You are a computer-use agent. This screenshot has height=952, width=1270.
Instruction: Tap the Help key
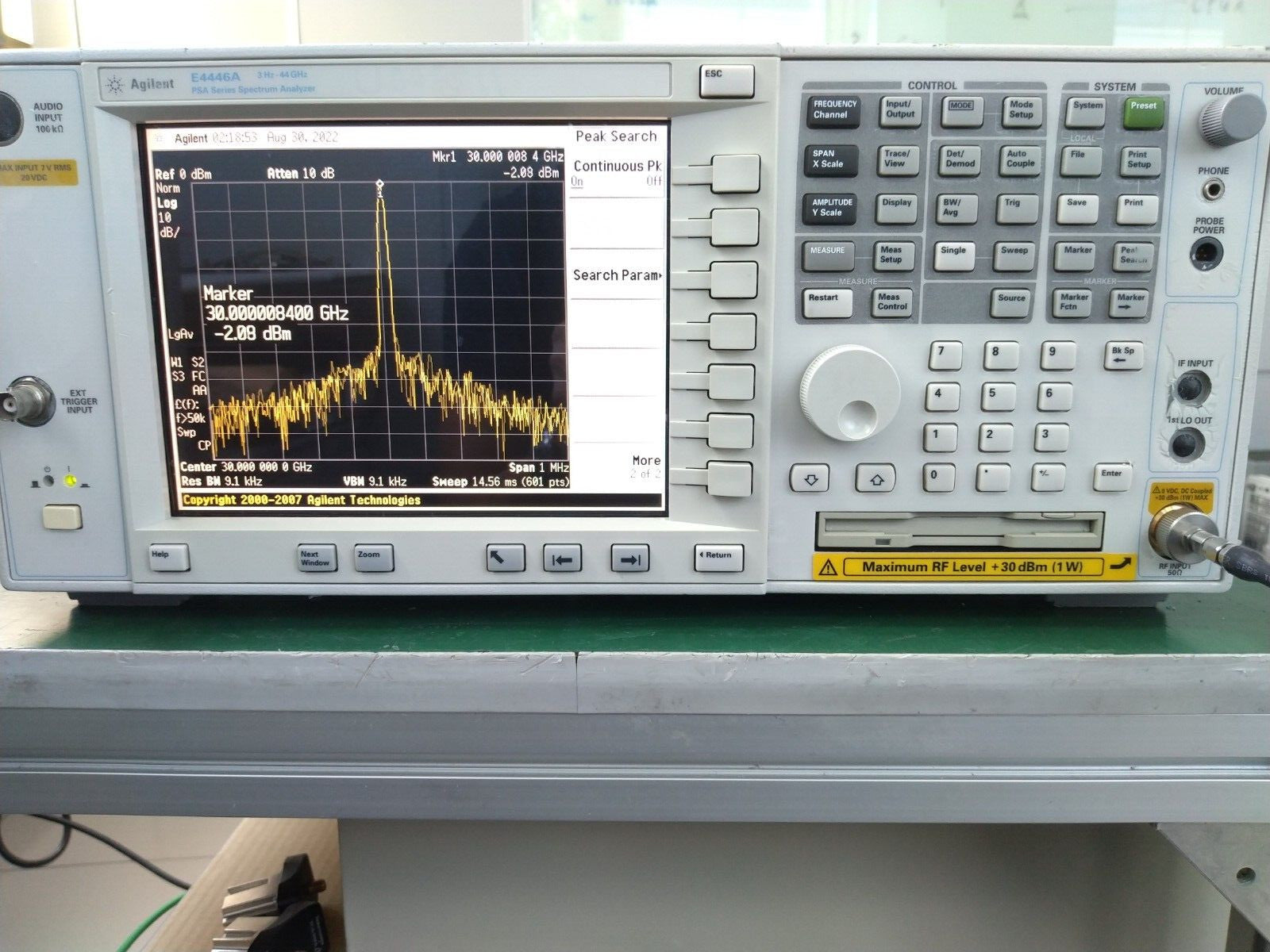(x=169, y=558)
